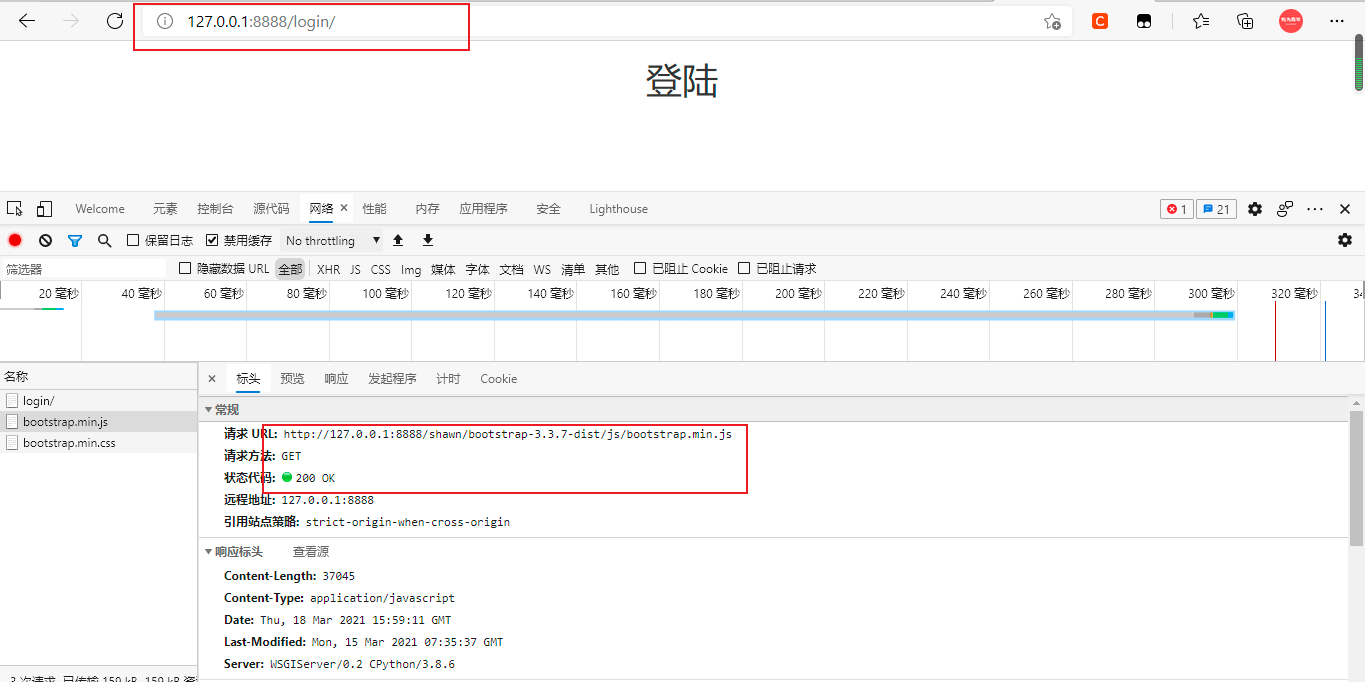Open the 控制台 tab

(x=215, y=209)
